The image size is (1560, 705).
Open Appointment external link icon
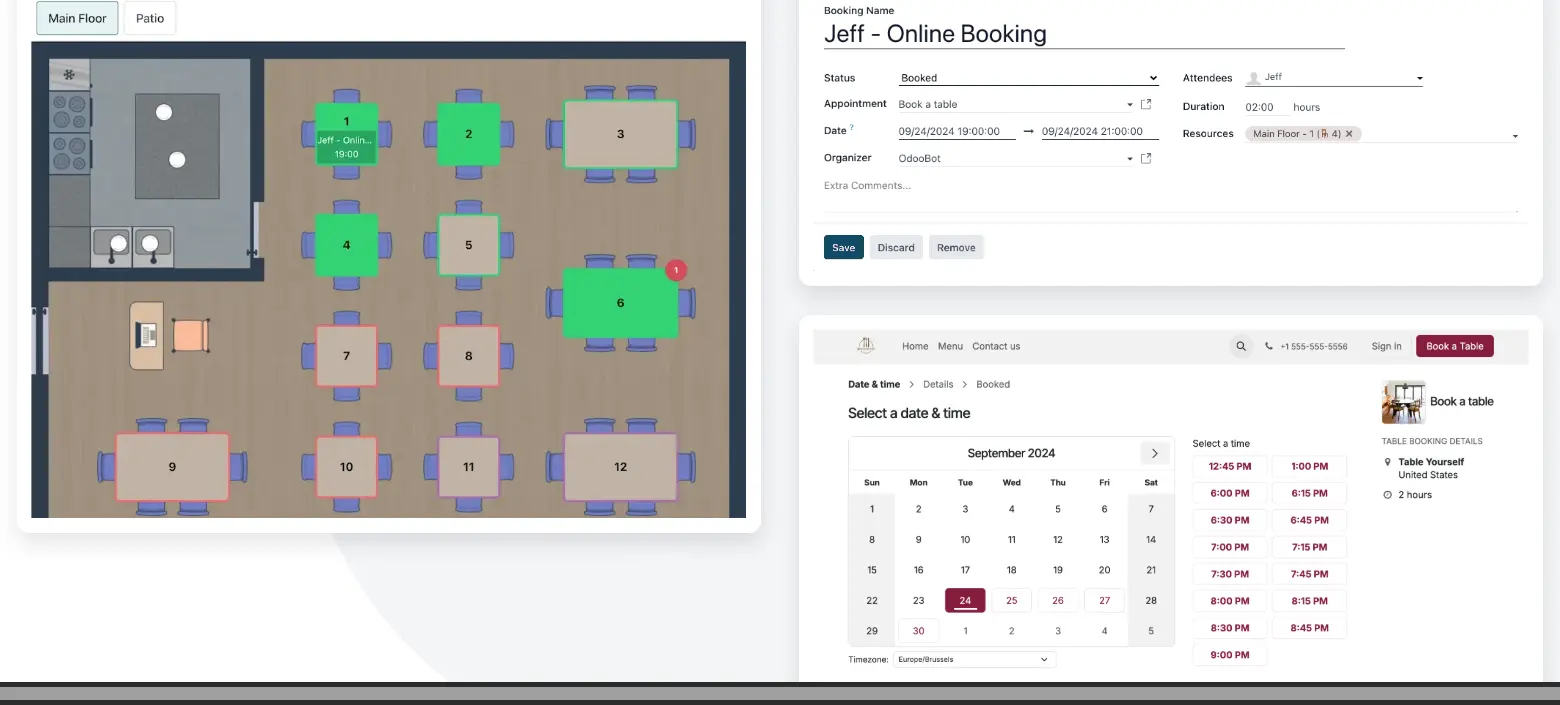(x=1146, y=104)
